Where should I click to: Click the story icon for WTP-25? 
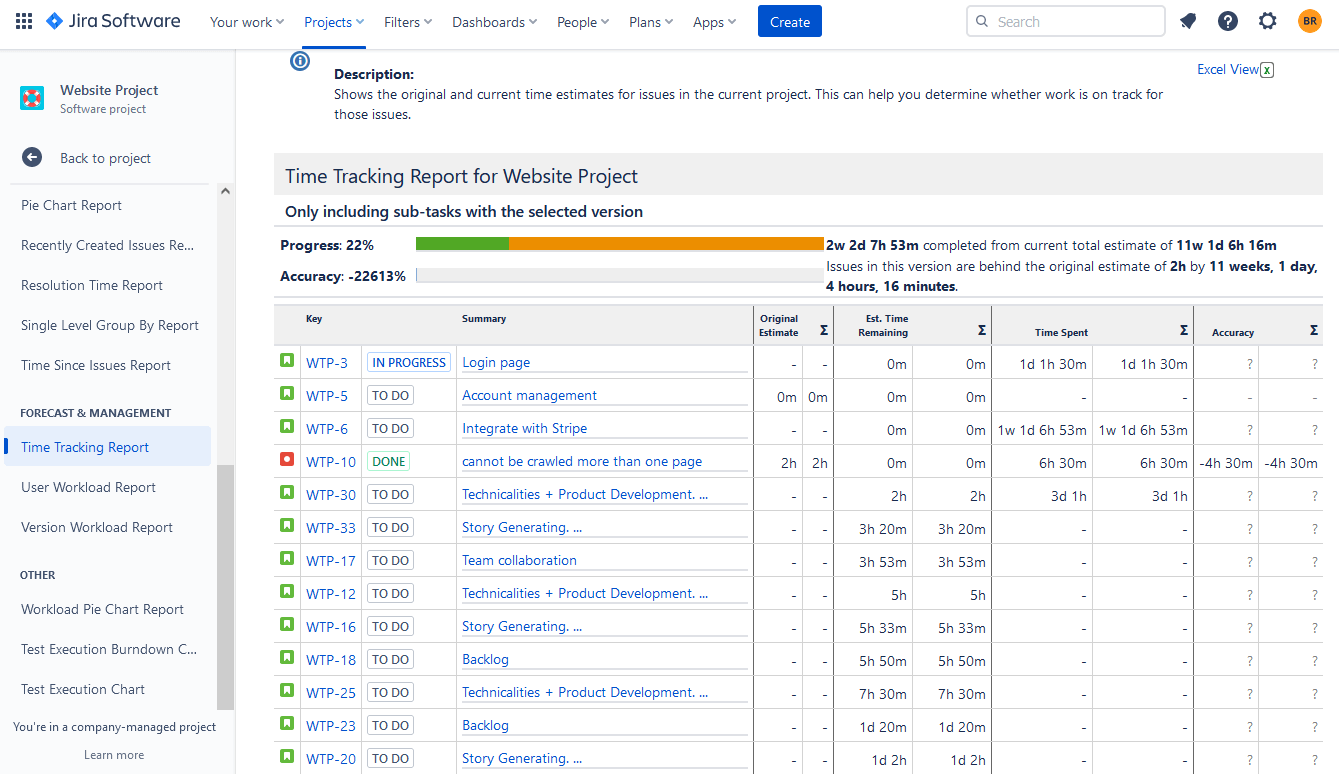click(x=287, y=690)
